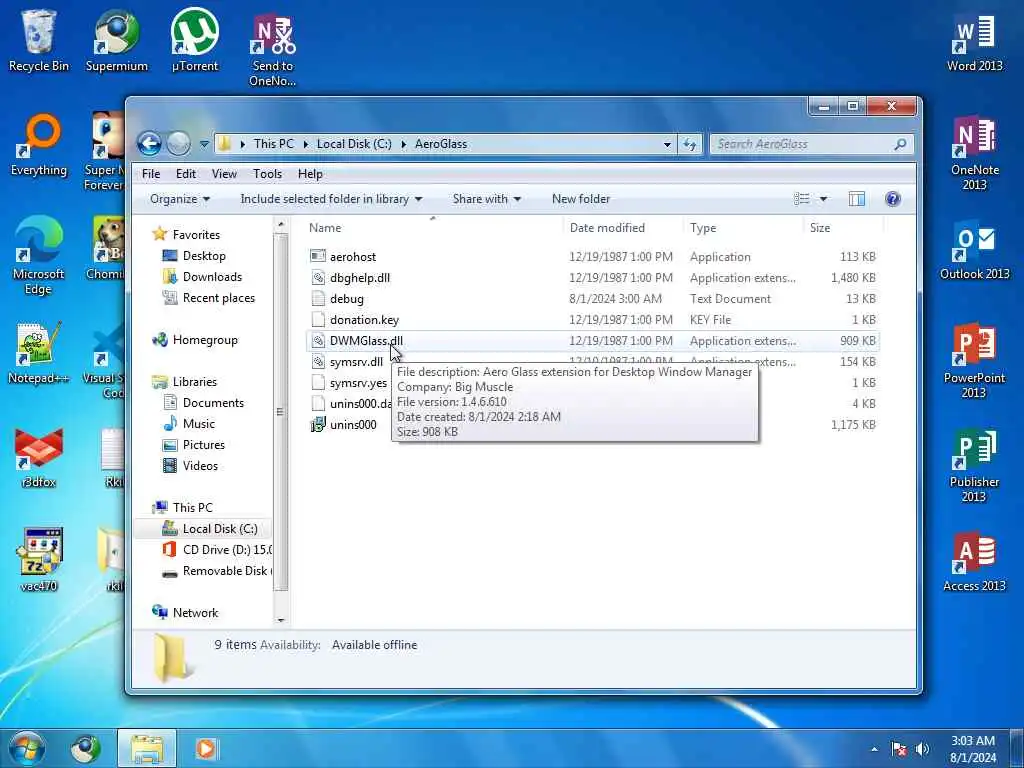Open the Windows Start orb
The image size is (1024, 768).
[x=26, y=749]
